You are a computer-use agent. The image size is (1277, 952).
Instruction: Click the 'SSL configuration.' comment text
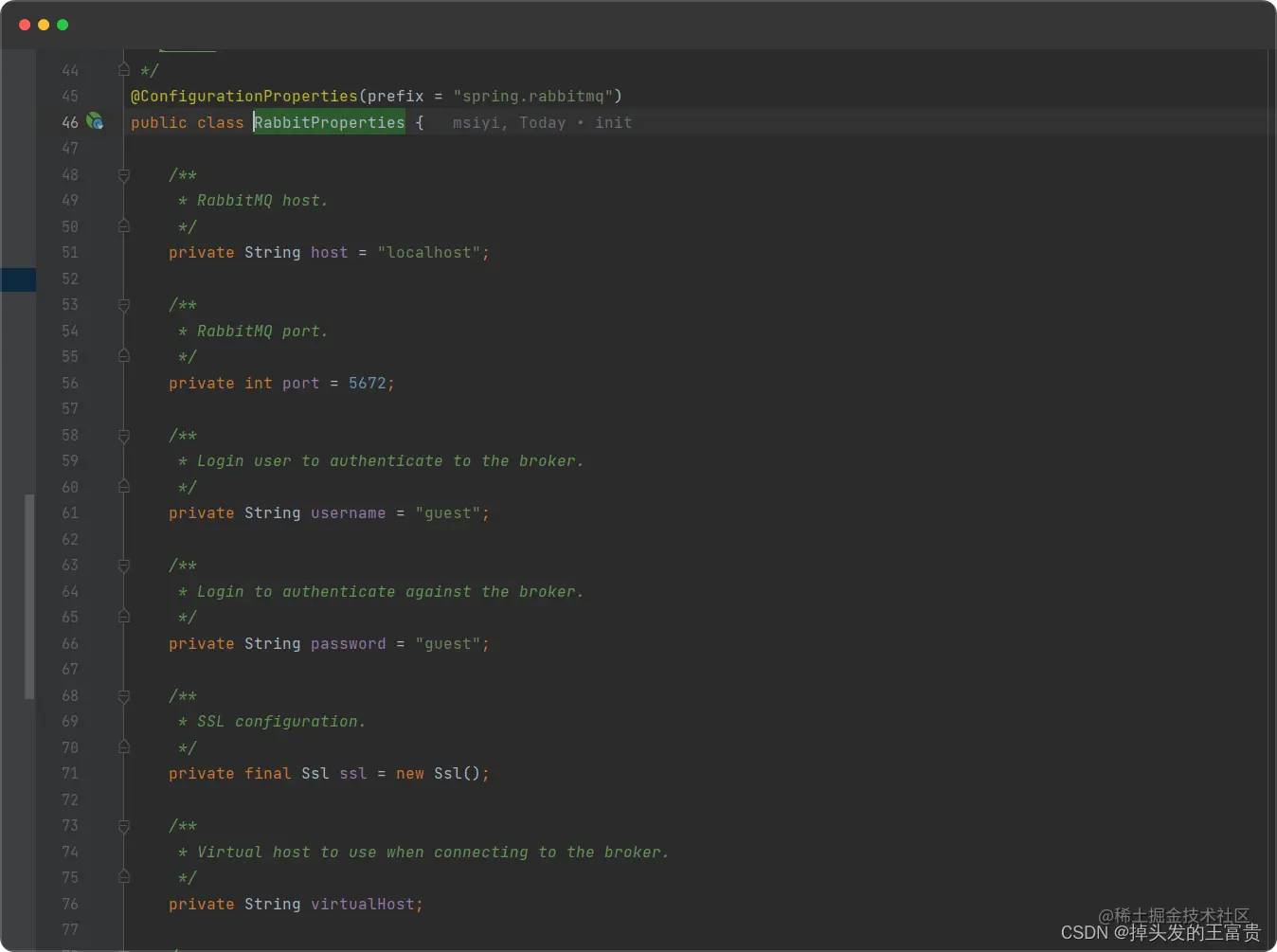281,721
